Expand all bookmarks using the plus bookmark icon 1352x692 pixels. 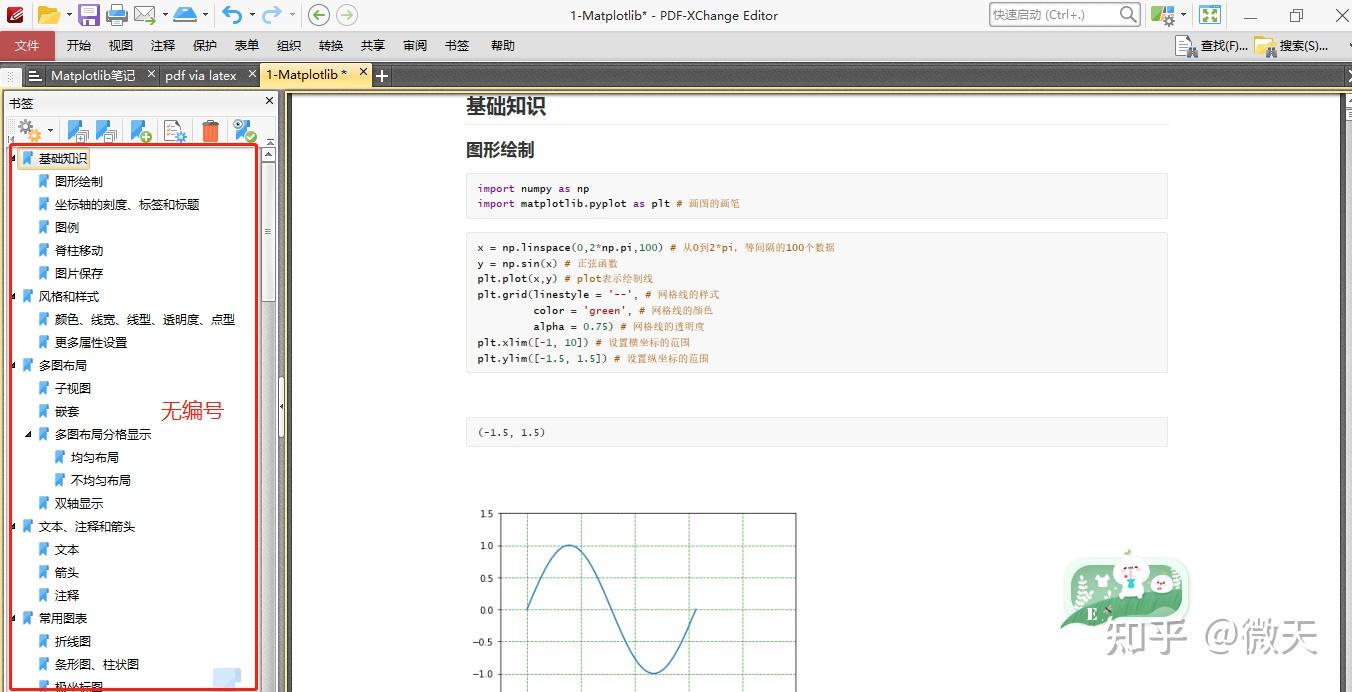pyautogui.click(x=78, y=132)
